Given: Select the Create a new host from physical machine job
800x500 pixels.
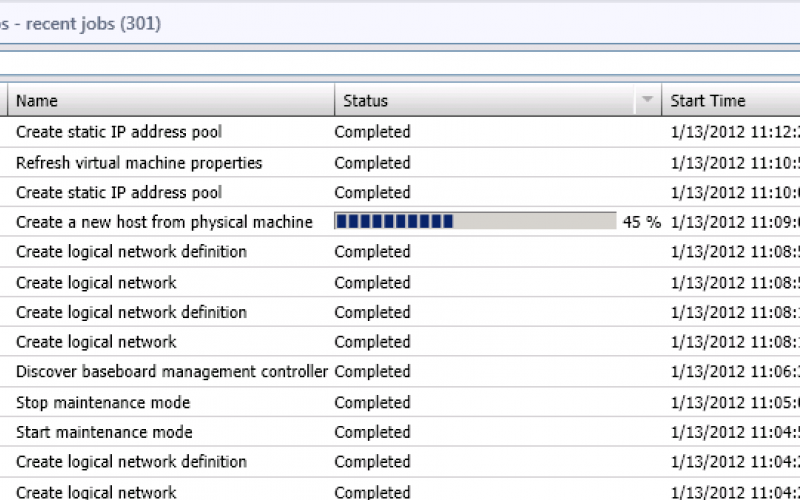Looking at the screenshot, I should pos(164,222).
